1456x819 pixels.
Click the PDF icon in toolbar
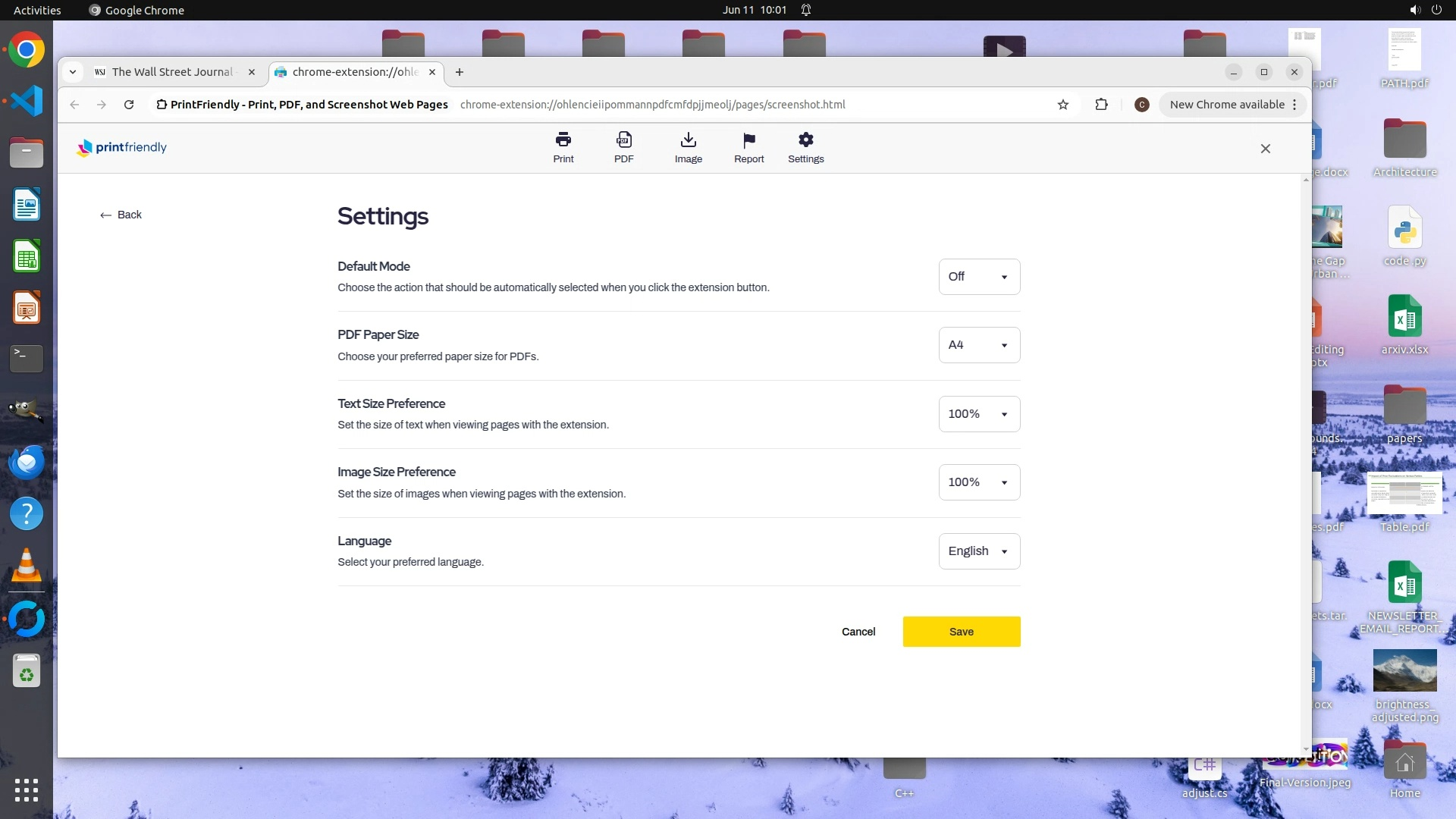click(623, 140)
